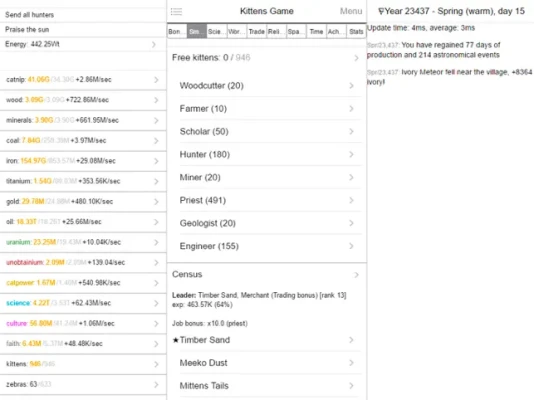Click the catnip row chevron
Viewport: 534px width, 400px height.
tap(156, 80)
